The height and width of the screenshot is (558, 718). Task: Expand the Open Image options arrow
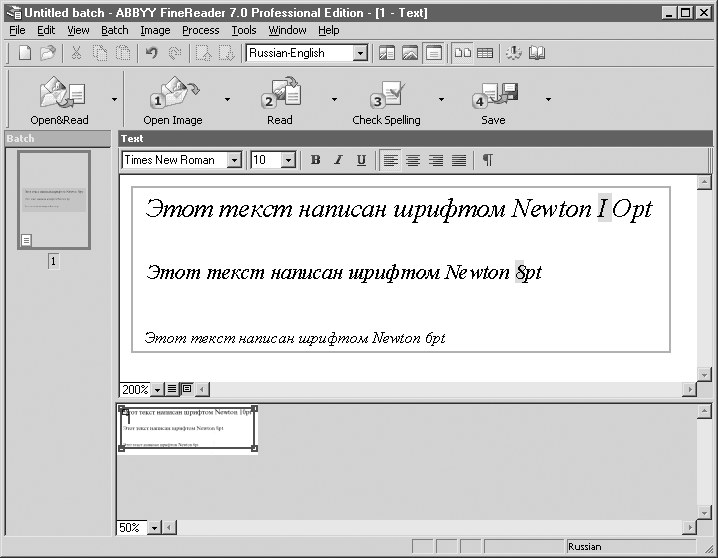coord(227,99)
